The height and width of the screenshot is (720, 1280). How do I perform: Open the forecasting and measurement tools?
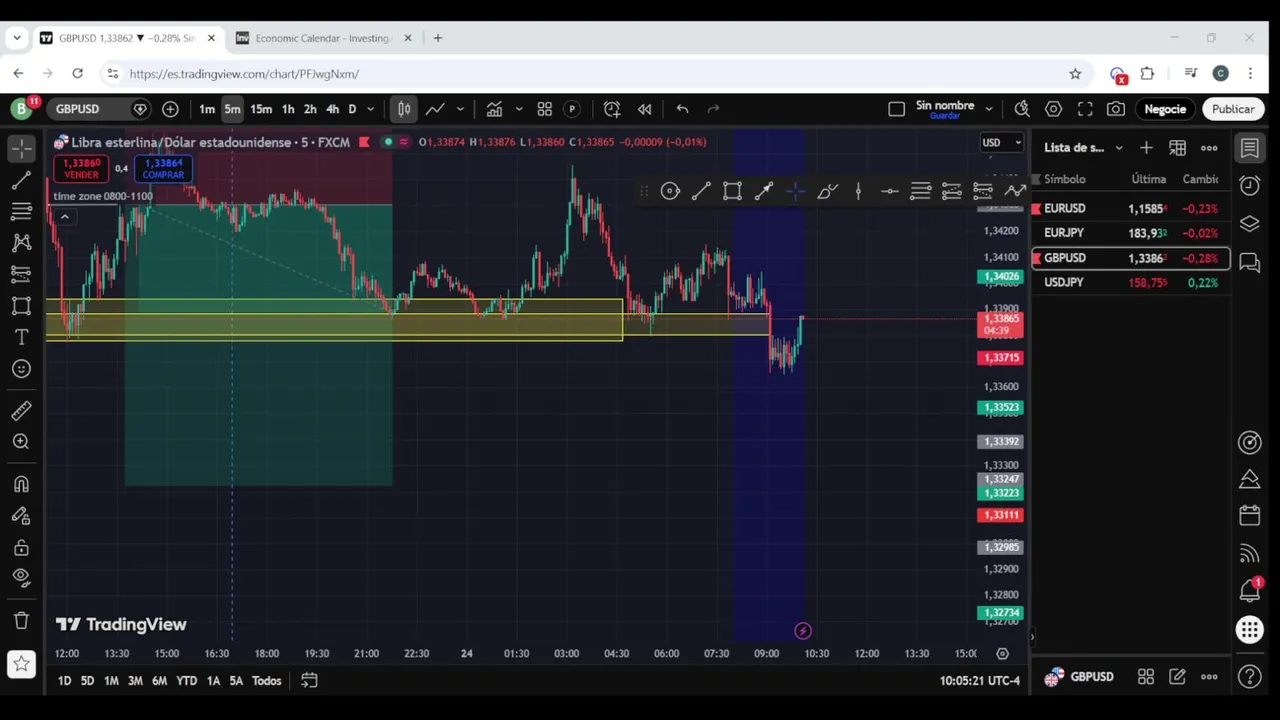point(21,273)
